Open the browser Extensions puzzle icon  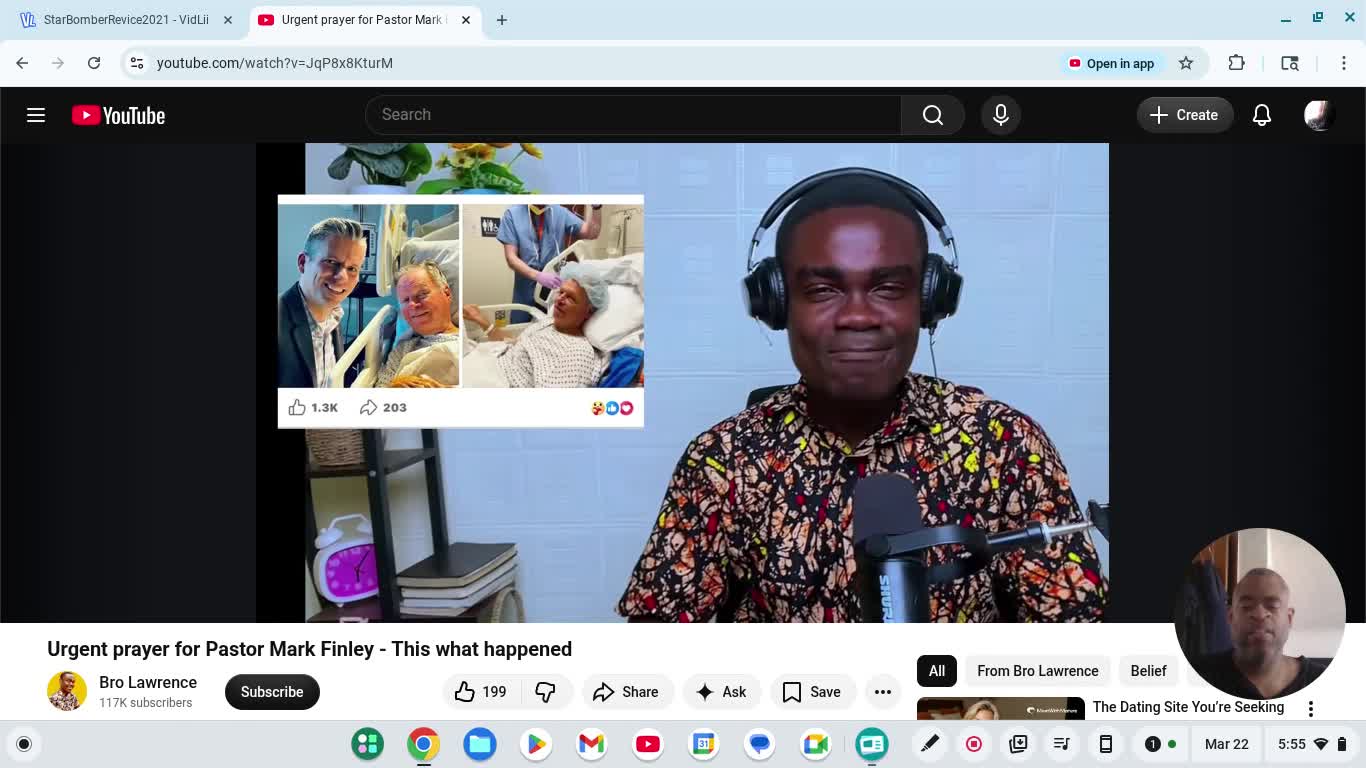click(x=1236, y=63)
